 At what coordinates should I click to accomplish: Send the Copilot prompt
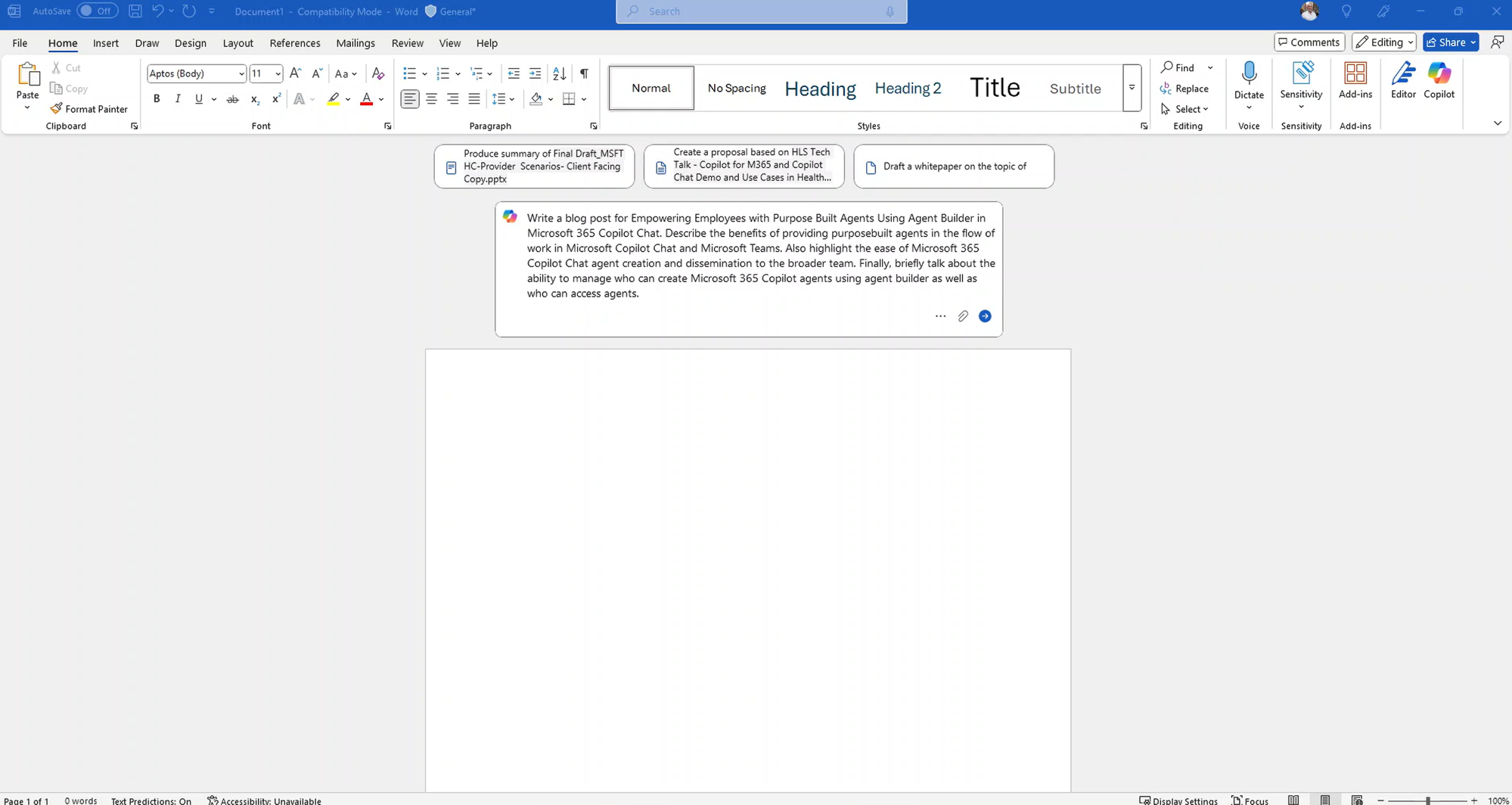(985, 316)
